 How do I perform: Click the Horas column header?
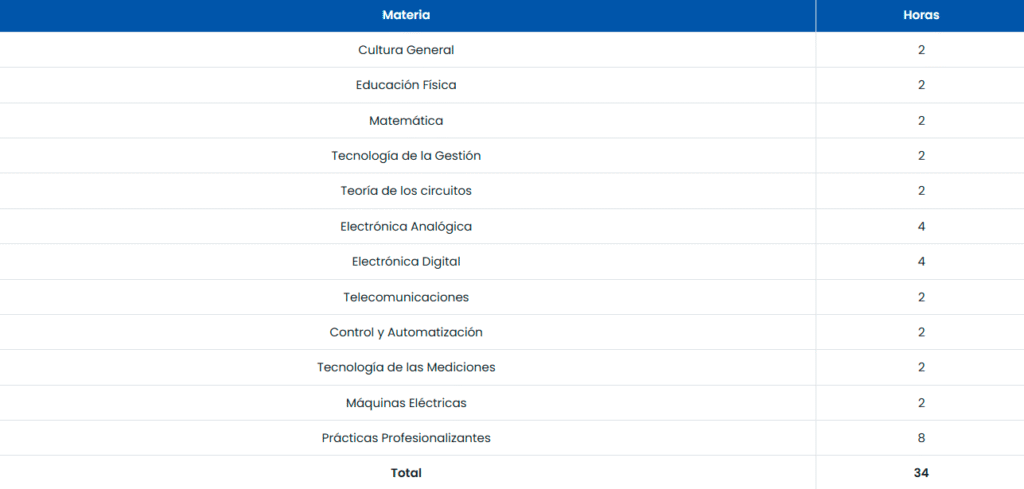[920, 15]
